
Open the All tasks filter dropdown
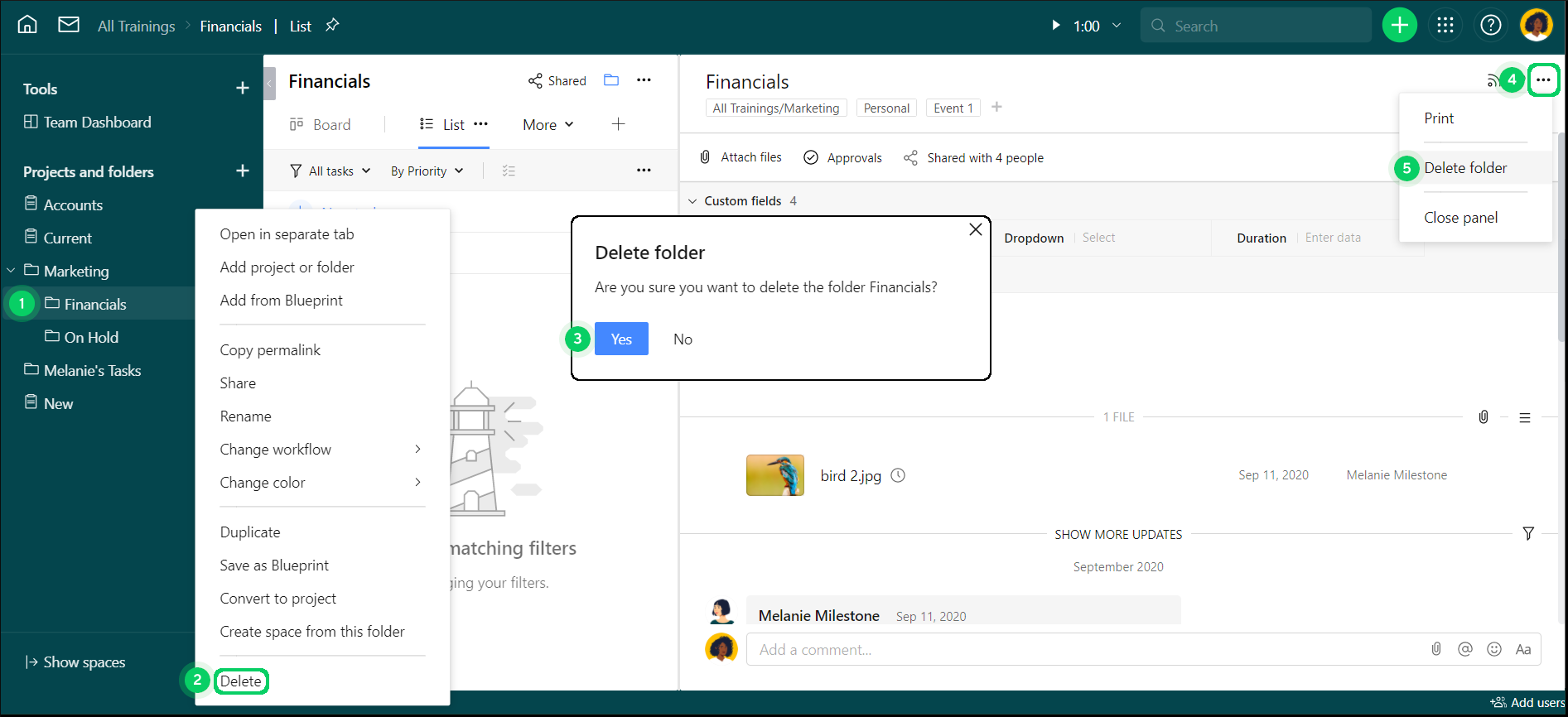[x=330, y=171]
